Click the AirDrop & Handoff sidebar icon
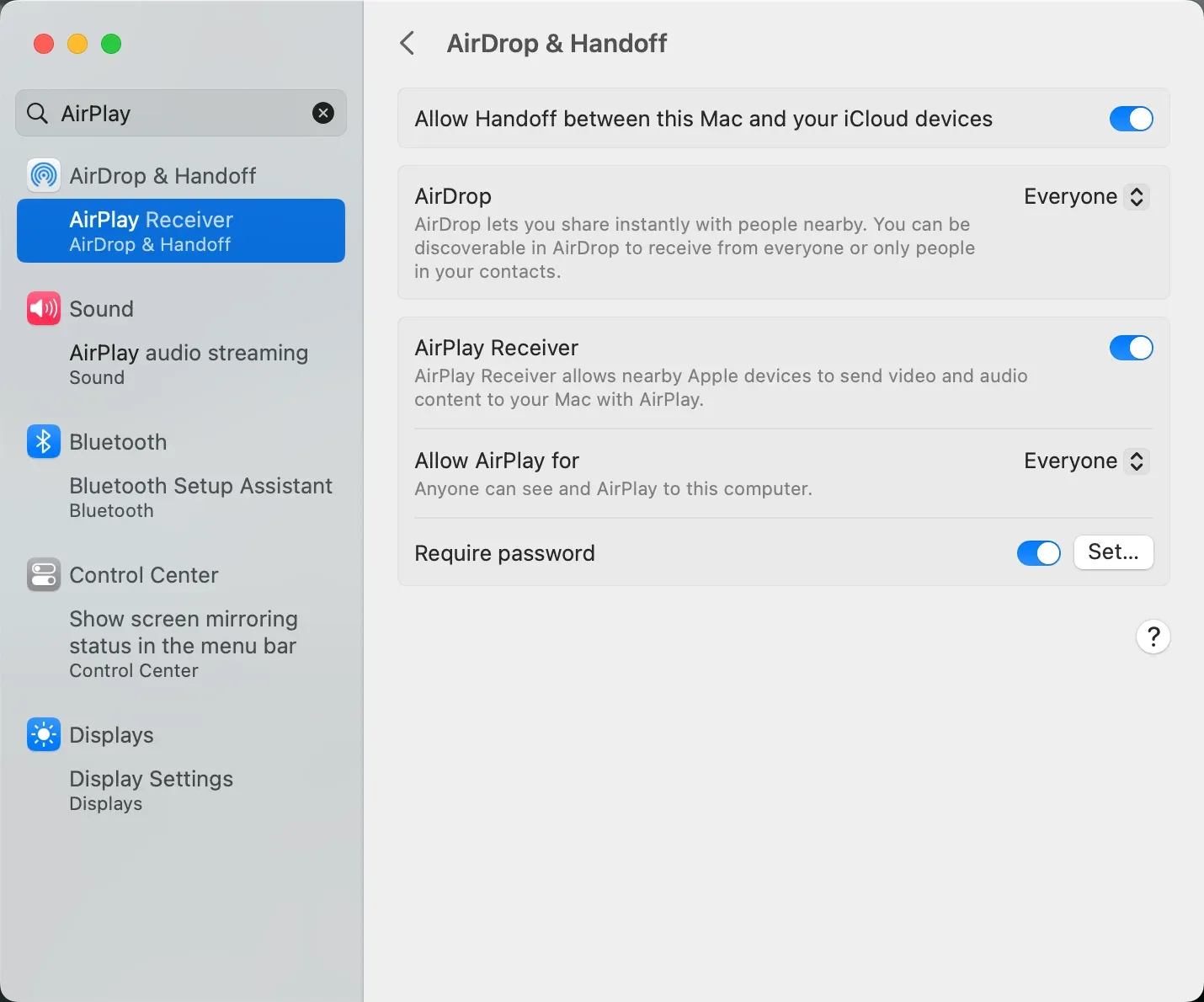1204x1002 pixels. click(44, 175)
